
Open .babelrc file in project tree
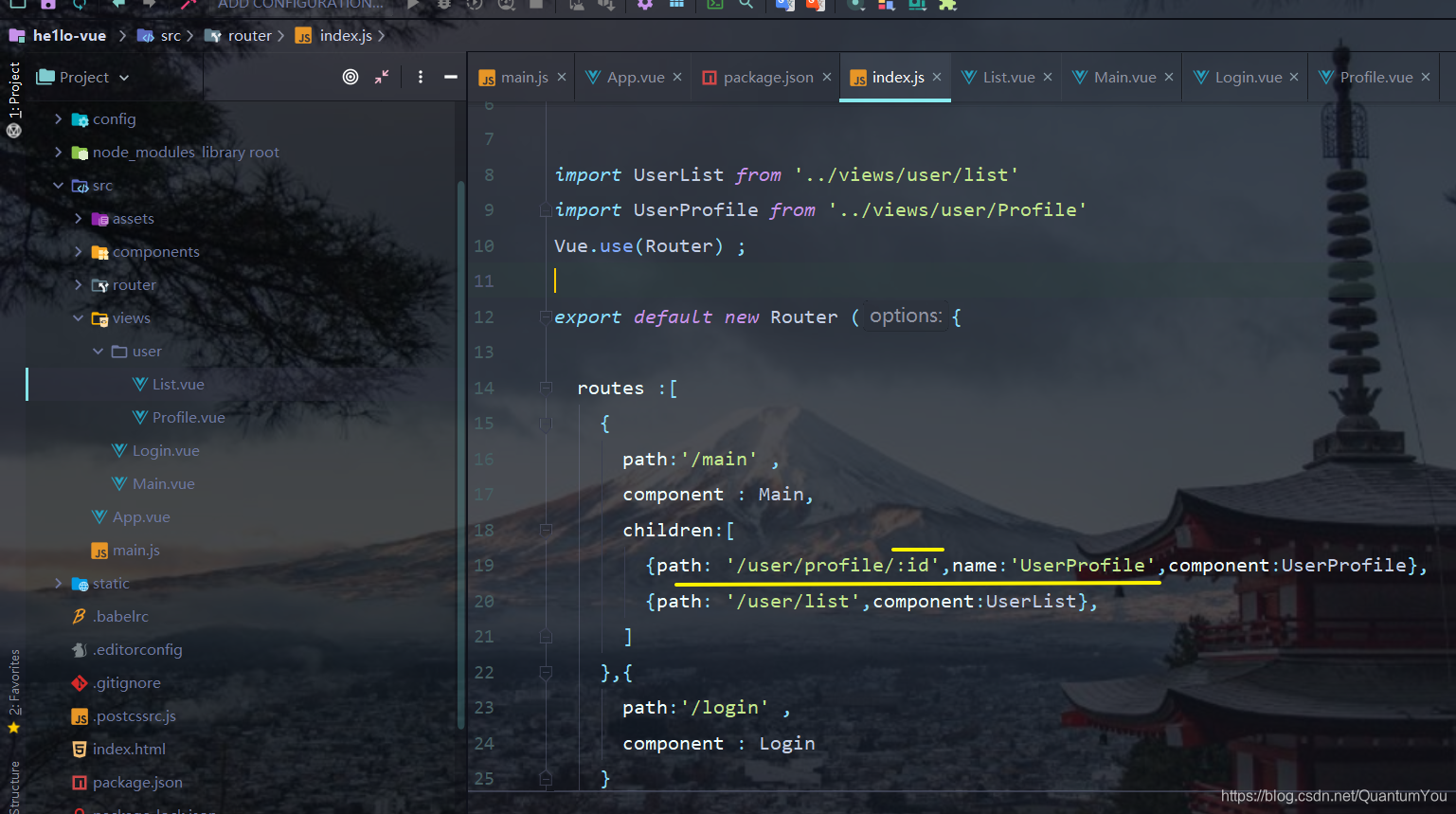coord(111,617)
